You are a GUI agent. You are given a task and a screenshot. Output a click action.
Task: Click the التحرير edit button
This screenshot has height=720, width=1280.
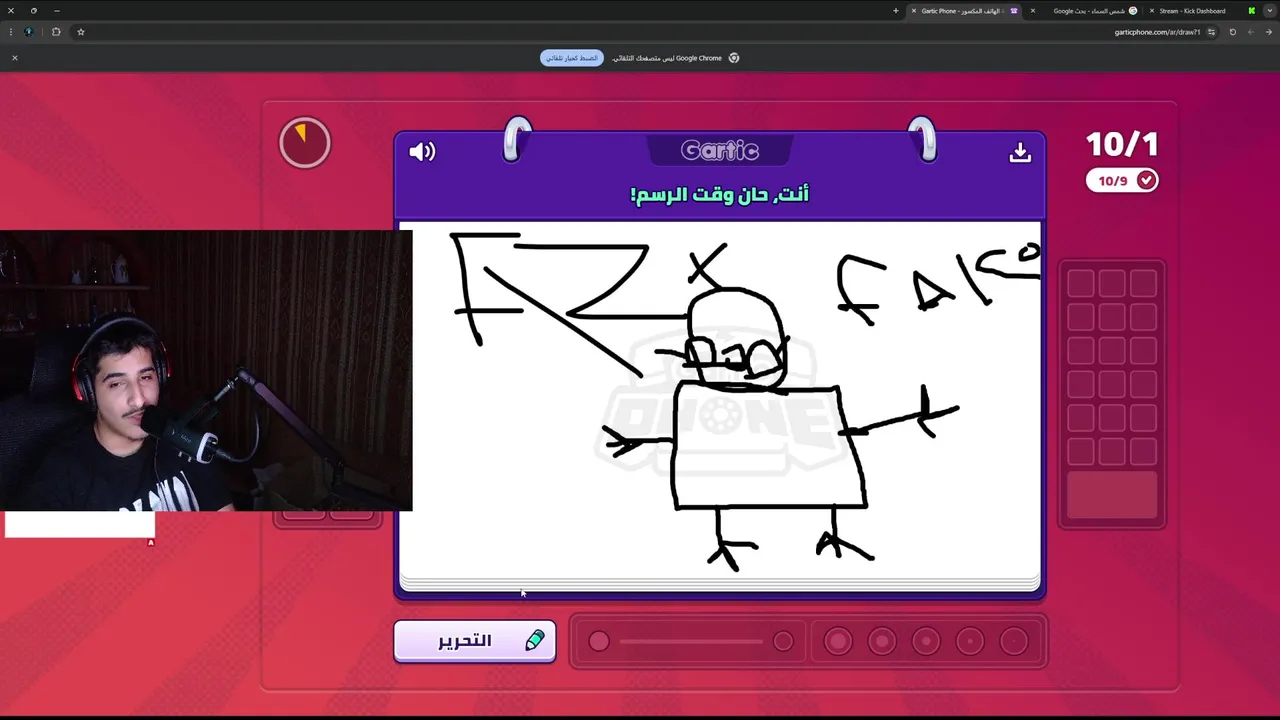point(475,641)
